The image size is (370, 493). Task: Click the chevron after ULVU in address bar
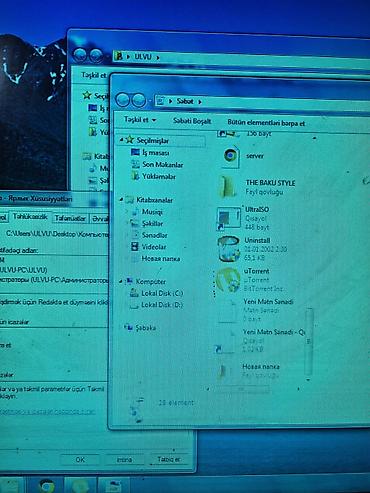tap(157, 57)
